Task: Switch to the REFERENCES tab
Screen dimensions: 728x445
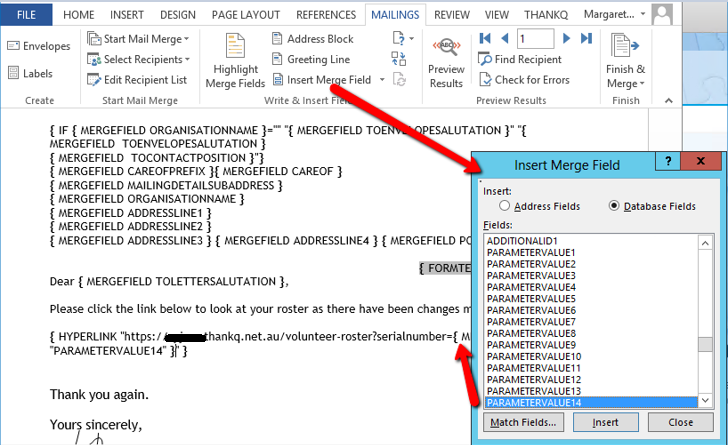Action: (x=326, y=15)
